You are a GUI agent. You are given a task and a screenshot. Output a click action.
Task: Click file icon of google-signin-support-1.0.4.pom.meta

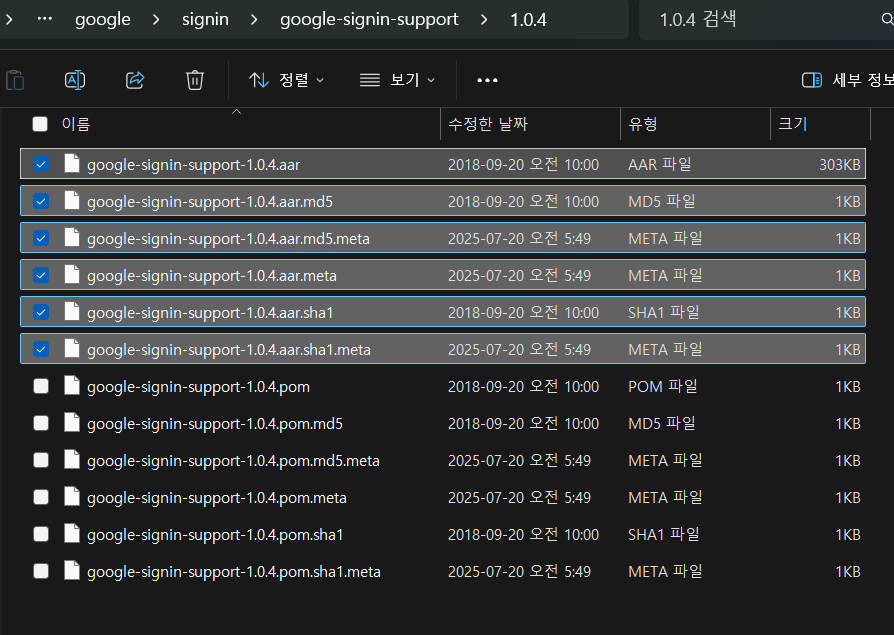tap(72, 496)
